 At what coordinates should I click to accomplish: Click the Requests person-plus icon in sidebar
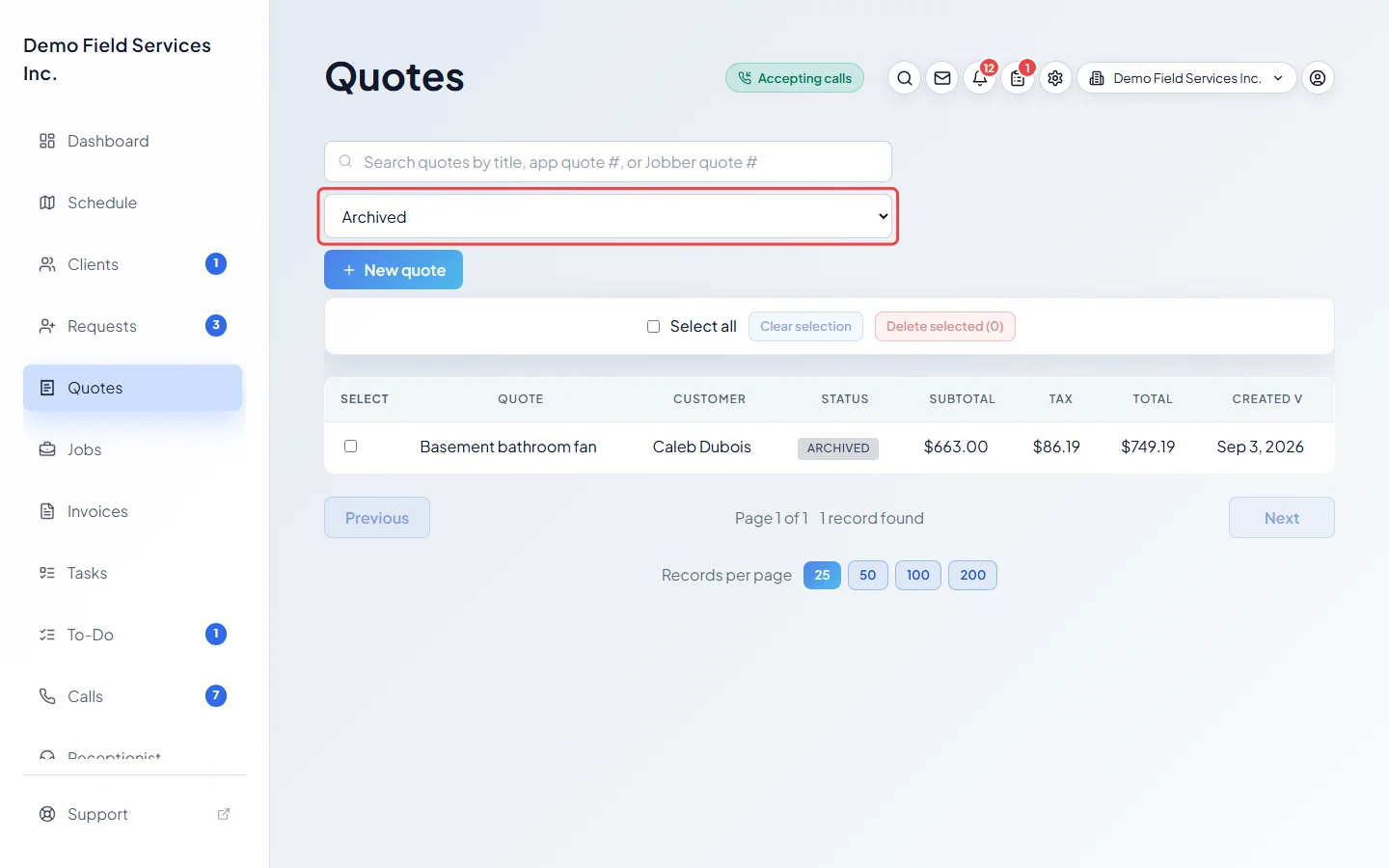47,326
